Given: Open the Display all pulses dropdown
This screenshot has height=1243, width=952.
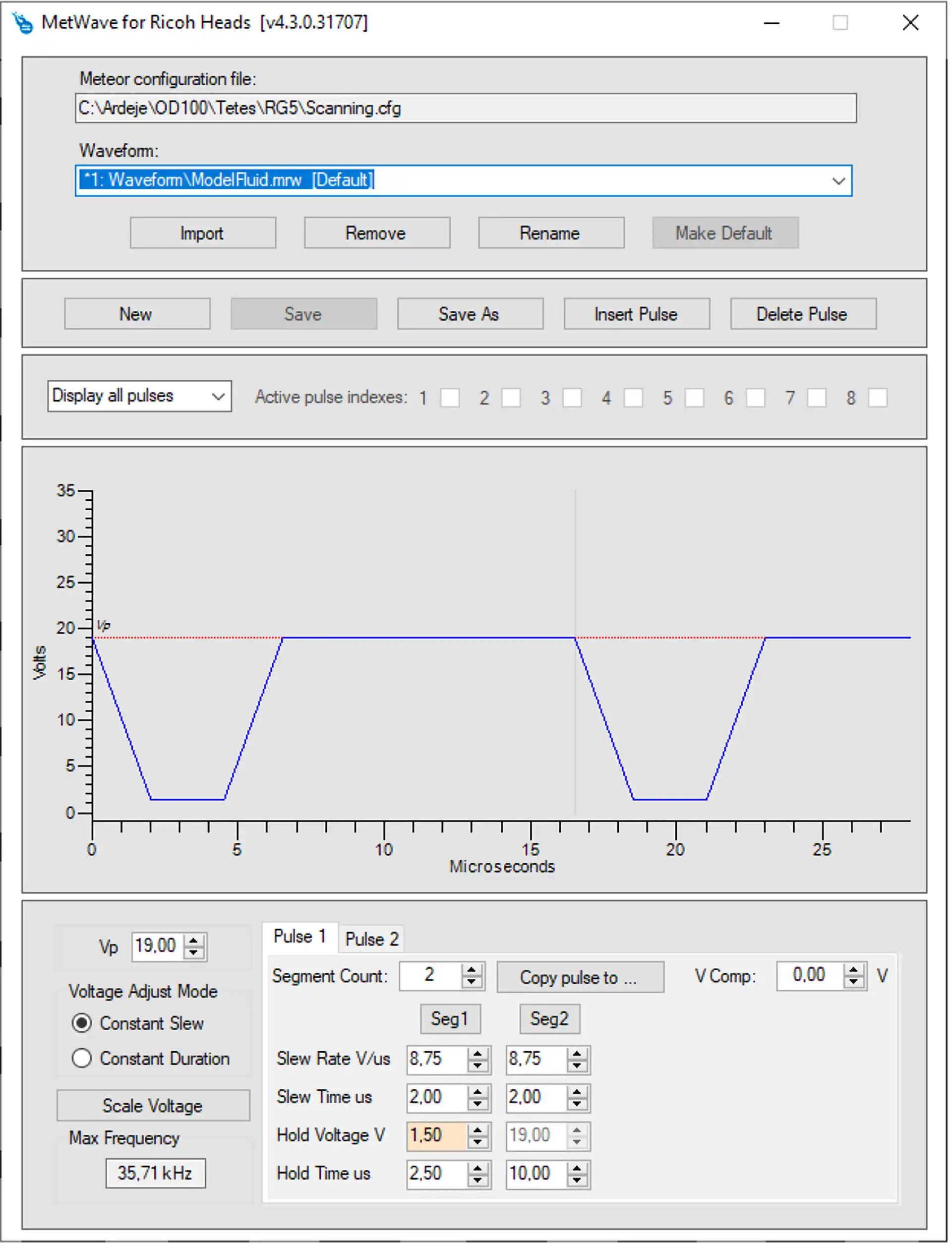Looking at the screenshot, I should pos(218,397).
